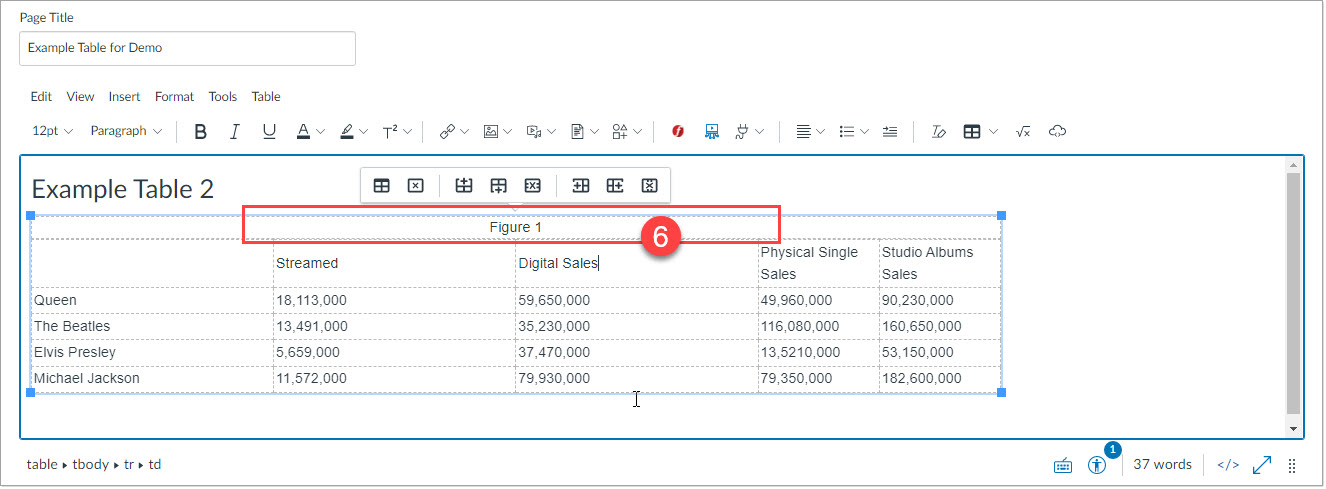
Task: Expand the Paragraph block format dropdown
Action: coord(126,131)
